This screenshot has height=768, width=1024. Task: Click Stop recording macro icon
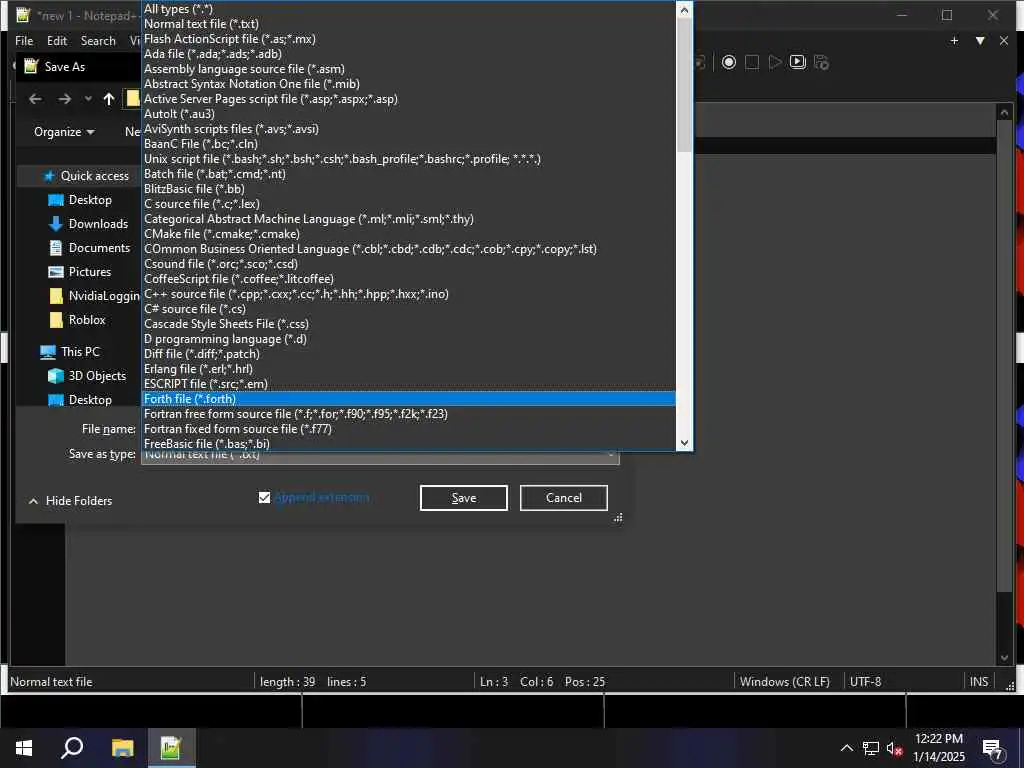coord(752,63)
